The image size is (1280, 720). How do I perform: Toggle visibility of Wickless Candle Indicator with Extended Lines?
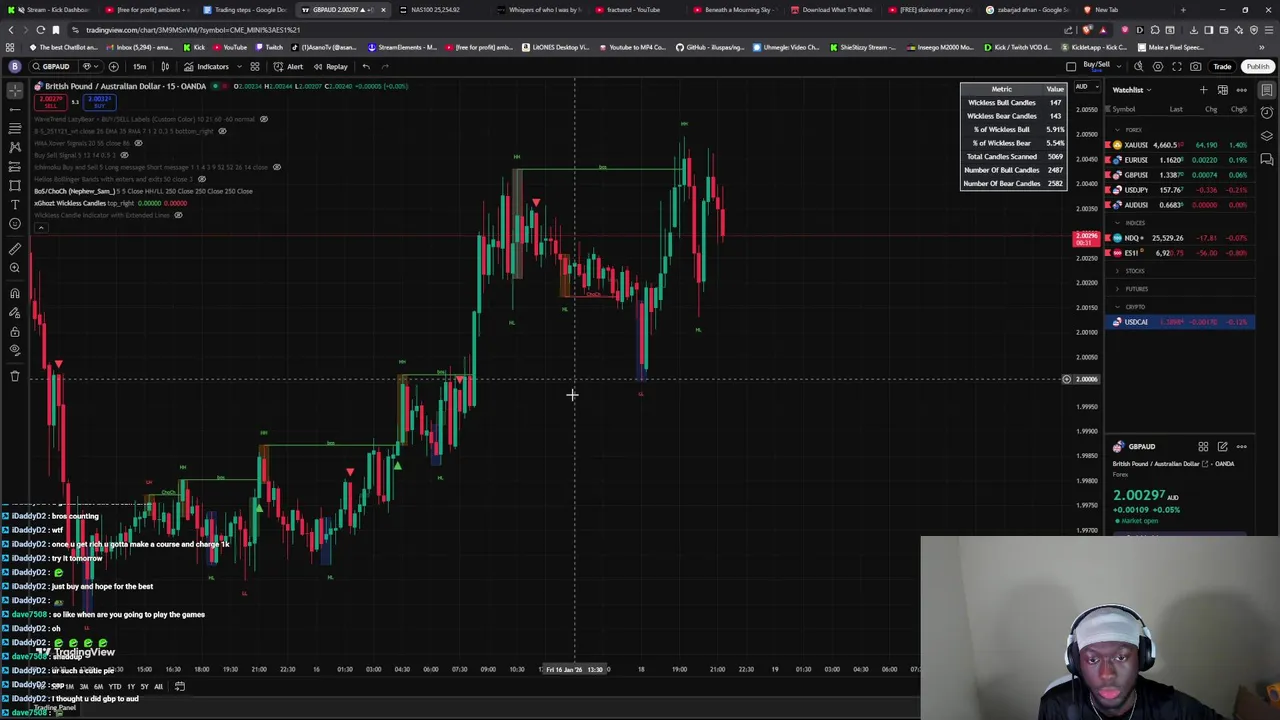[x=178, y=215]
